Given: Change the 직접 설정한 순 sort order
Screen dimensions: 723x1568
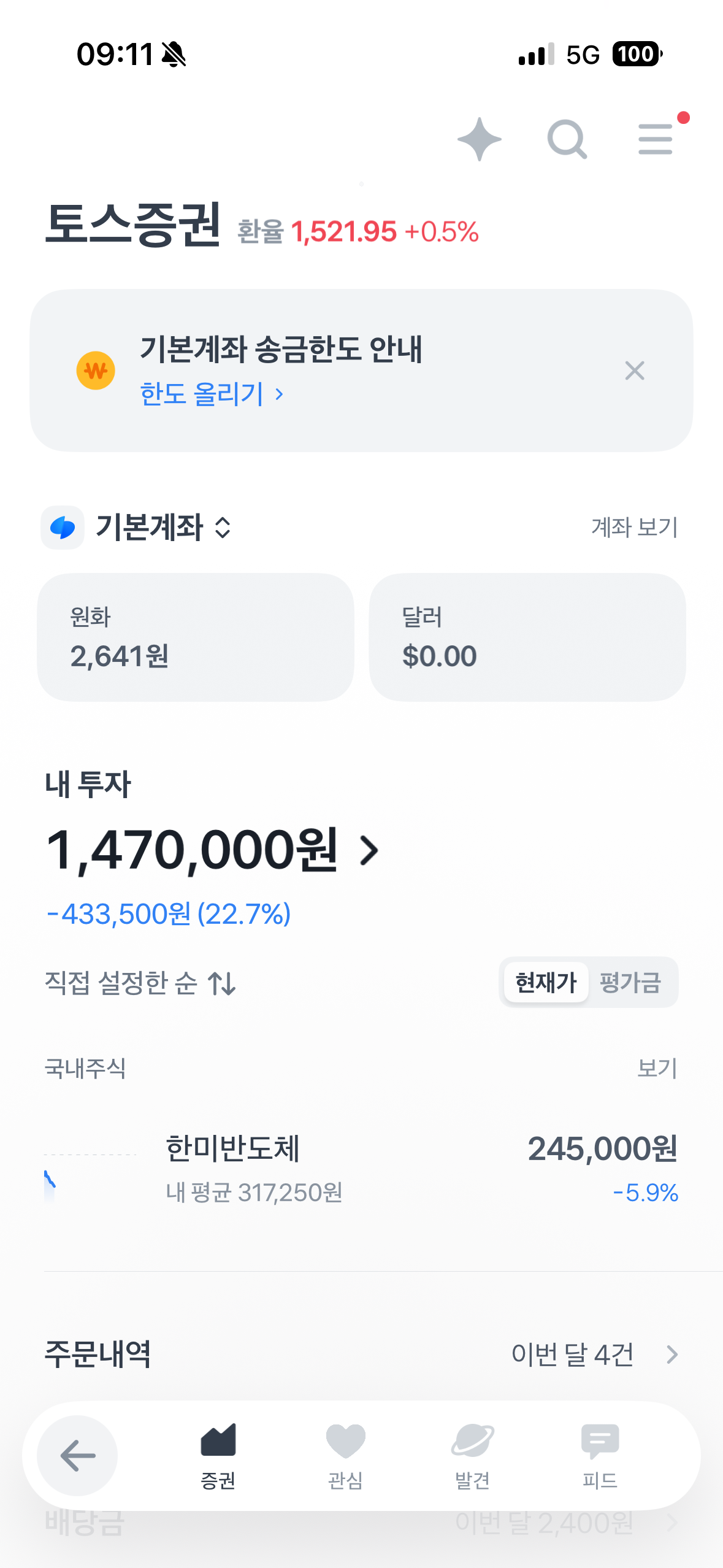Looking at the screenshot, I should coord(140,983).
